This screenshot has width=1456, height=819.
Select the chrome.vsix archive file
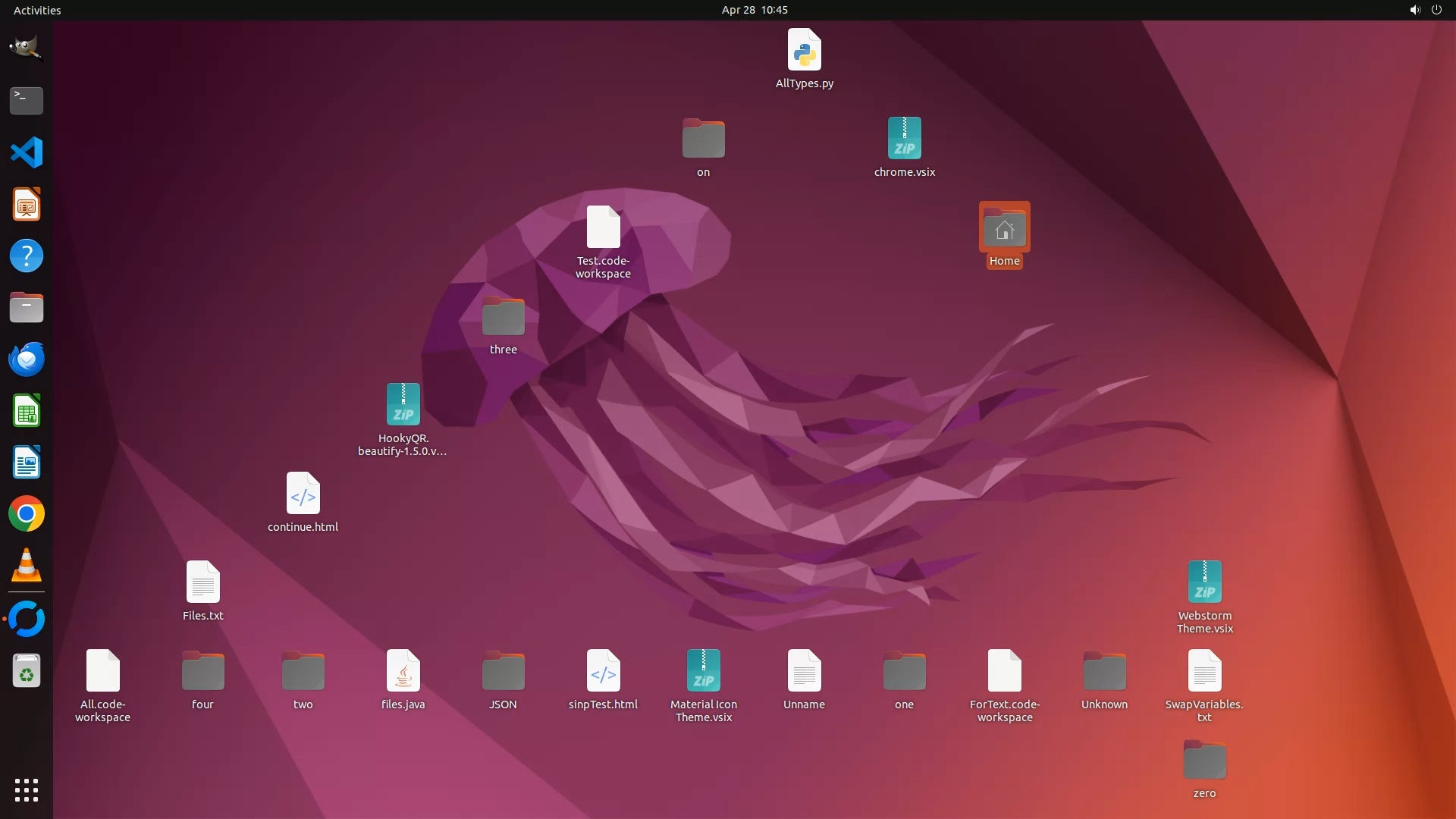(904, 139)
